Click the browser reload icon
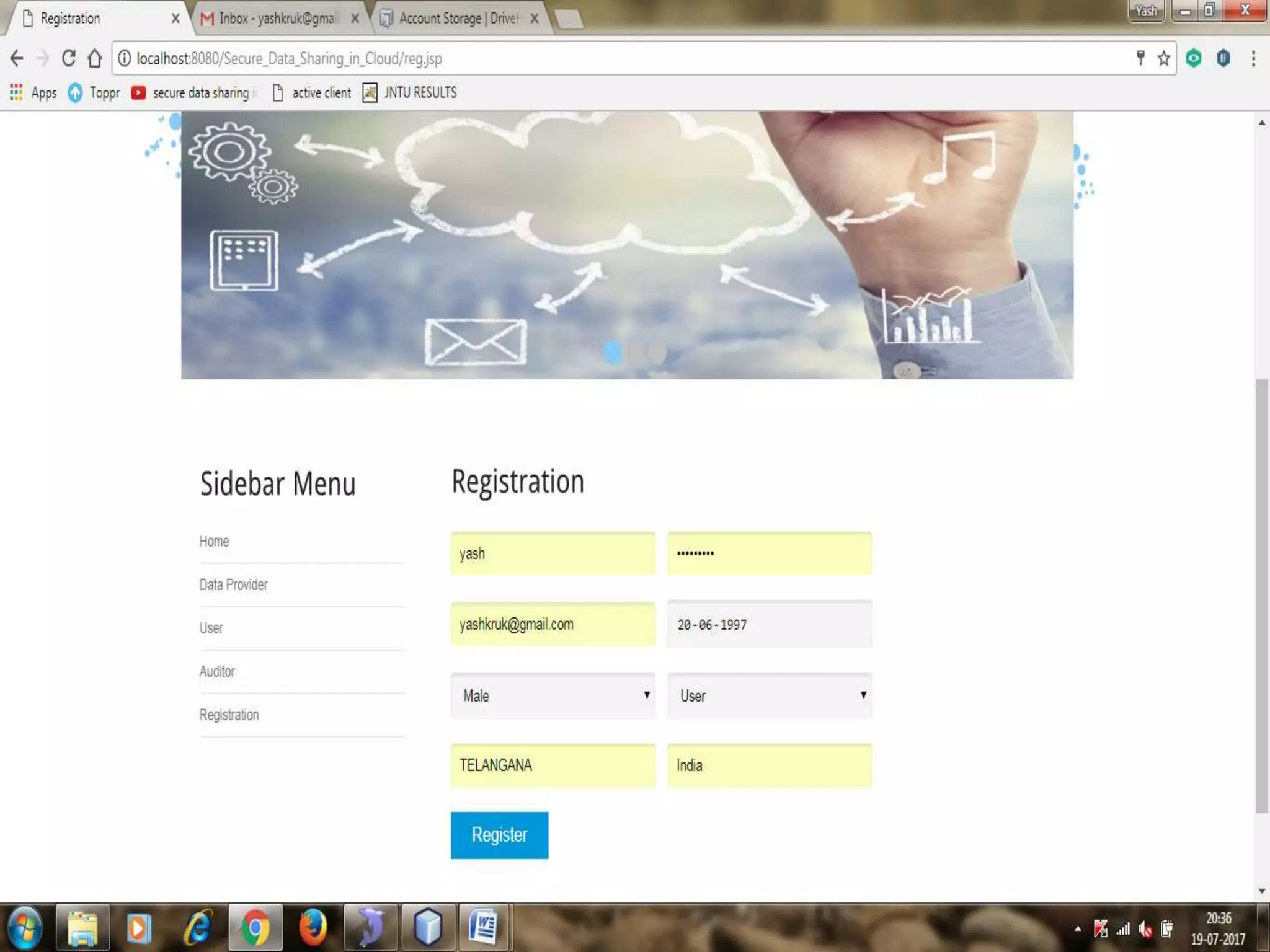Screen dimensions: 1270x952 pos(69,58)
